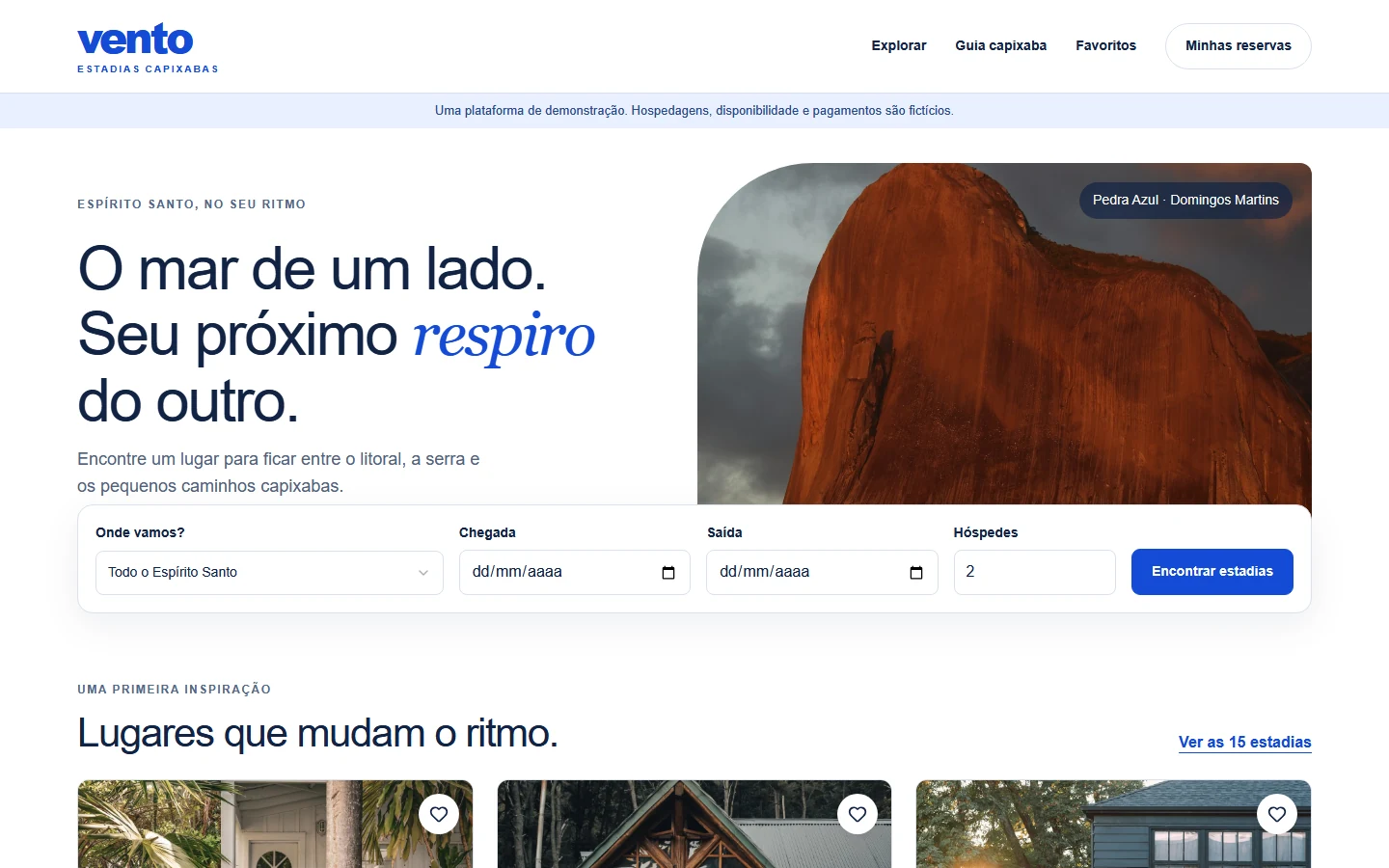Favorite the middle wooden cabin listing
The image size is (1389, 868).
858,814
